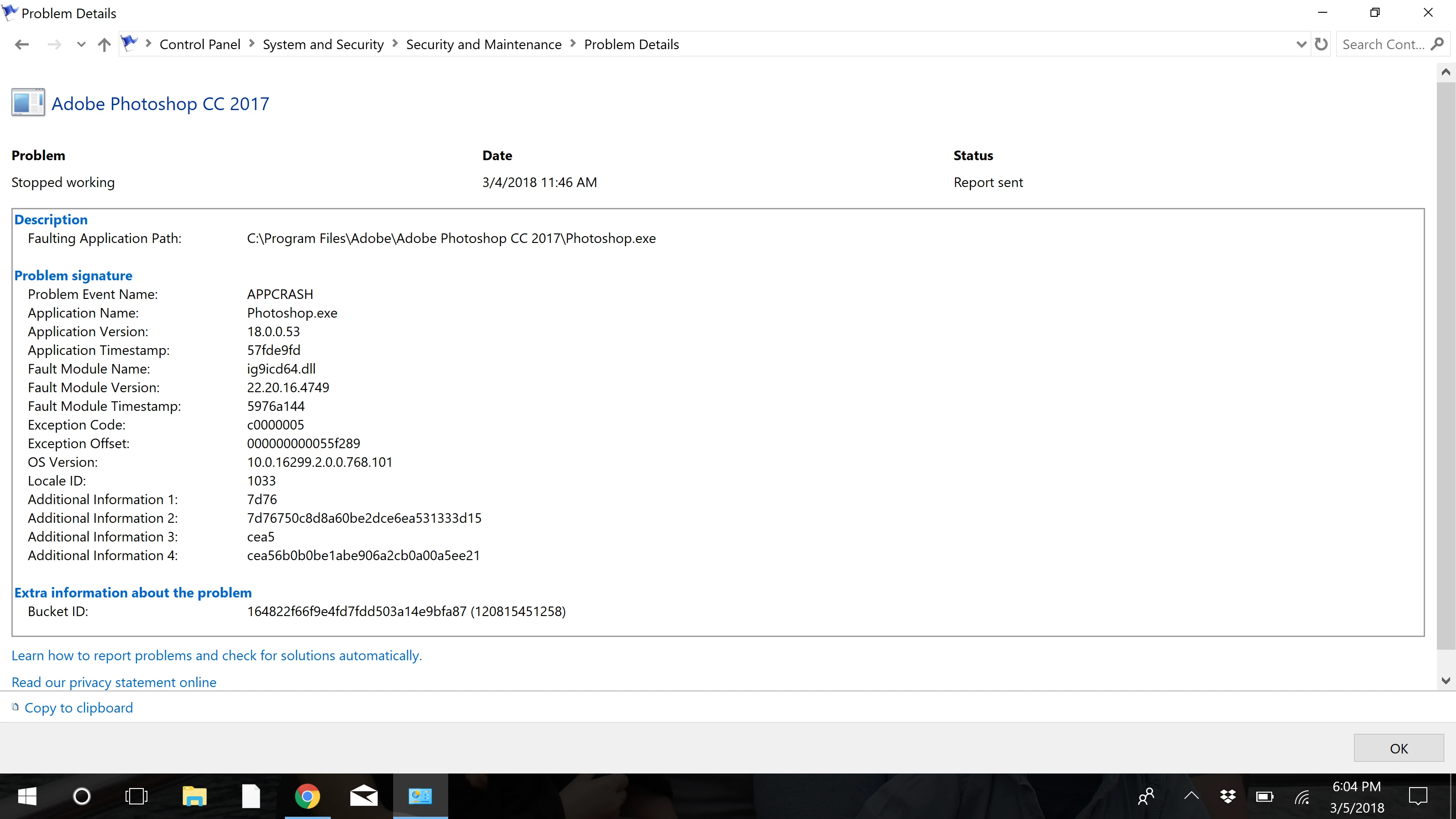Open the Mail app on the taskbar
This screenshot has height=819, width=1456.
(x=364, y=796)
